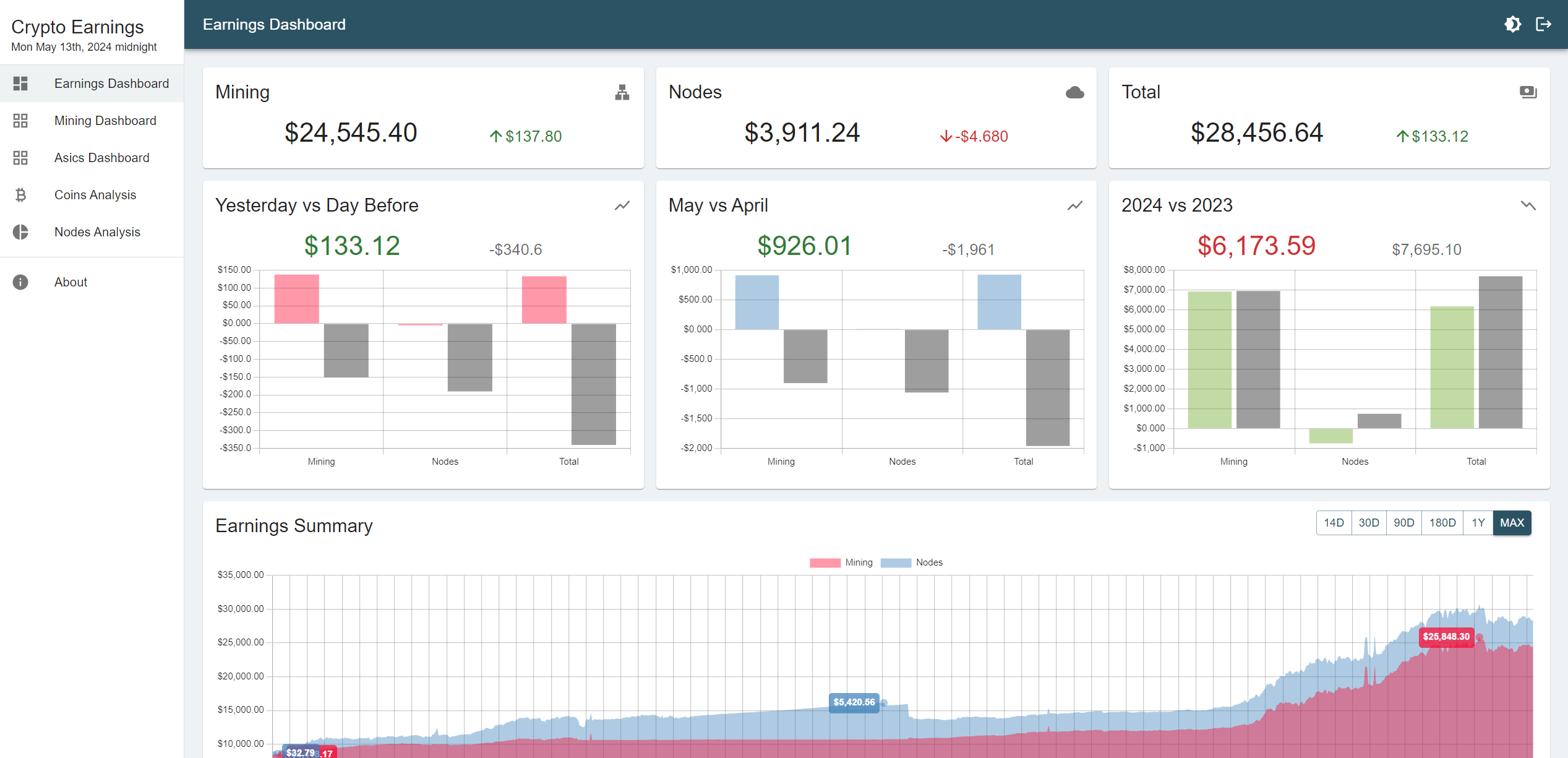Select the MAX time range button

(1512, 523)
